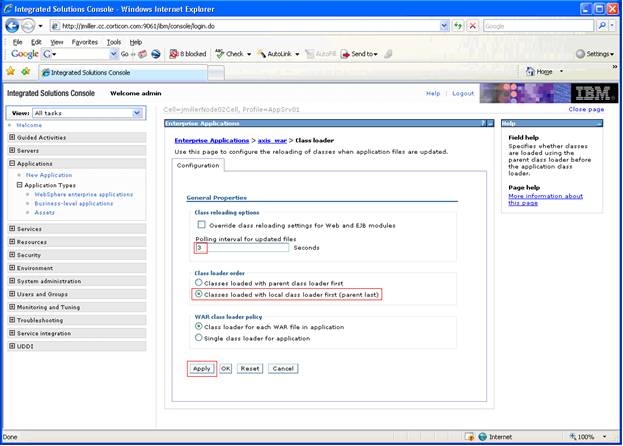Screen dimensions: 623x446
Task: Minimize the Enterprise Applications panel
Action: [x=490, y=124]
